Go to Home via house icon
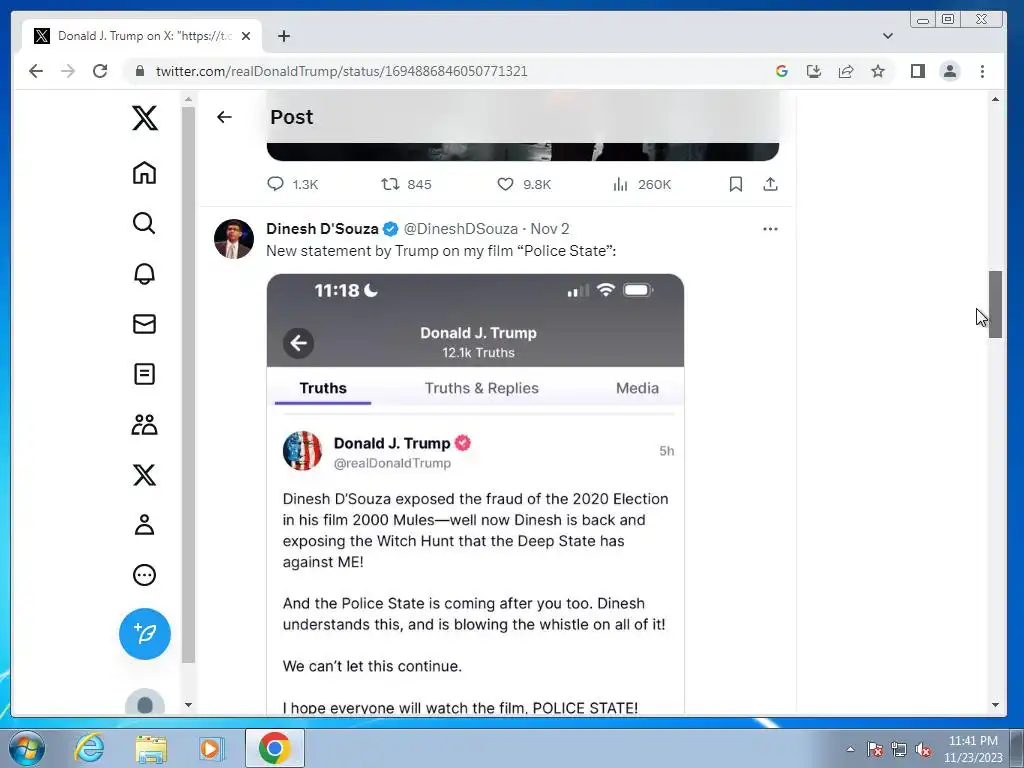The width and height of the screenshot is (1024, 768). pyautogui.click(x=144, y=173)
